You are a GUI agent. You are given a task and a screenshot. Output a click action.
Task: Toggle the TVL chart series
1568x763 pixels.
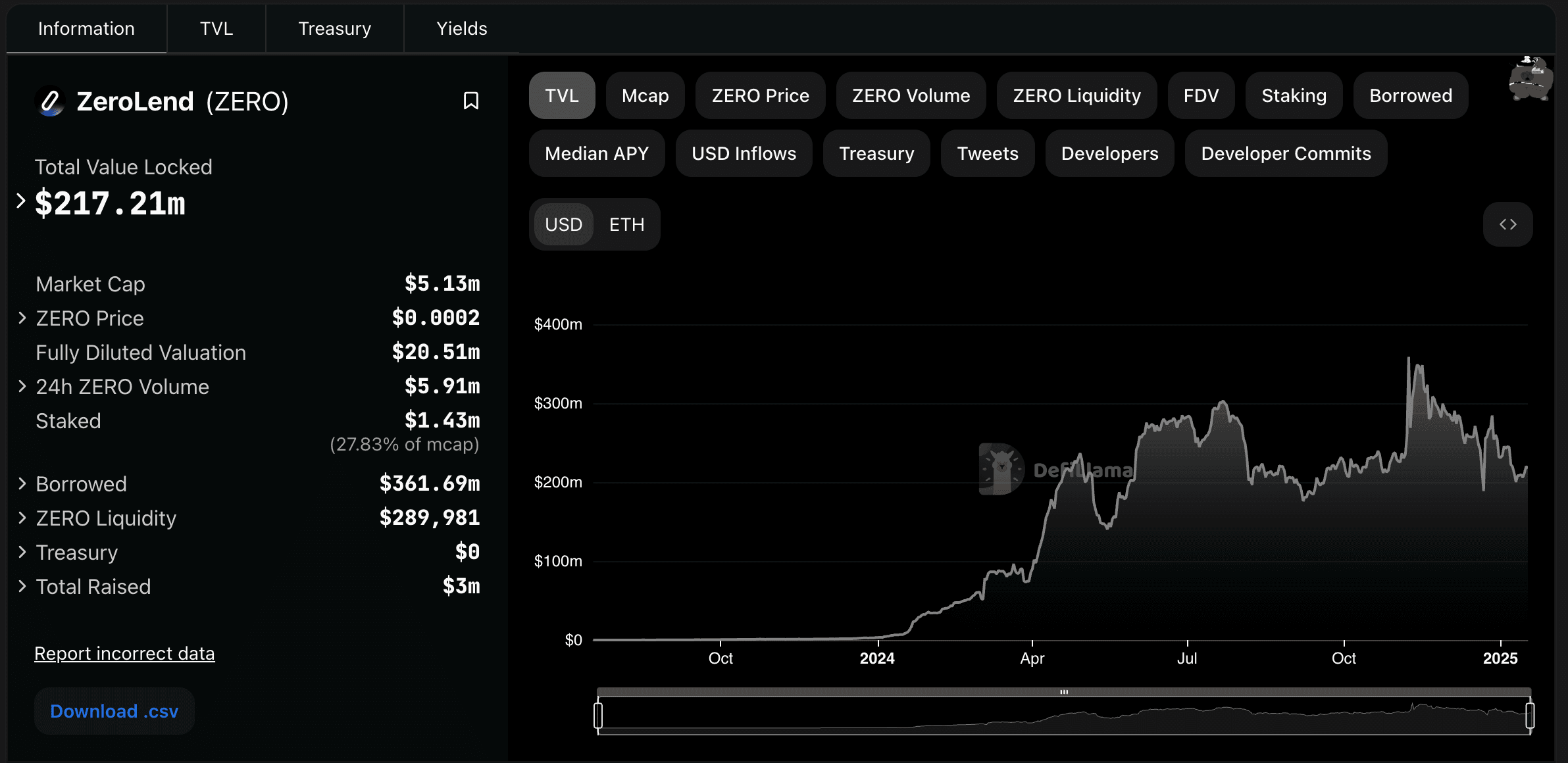tap(562, 95)
